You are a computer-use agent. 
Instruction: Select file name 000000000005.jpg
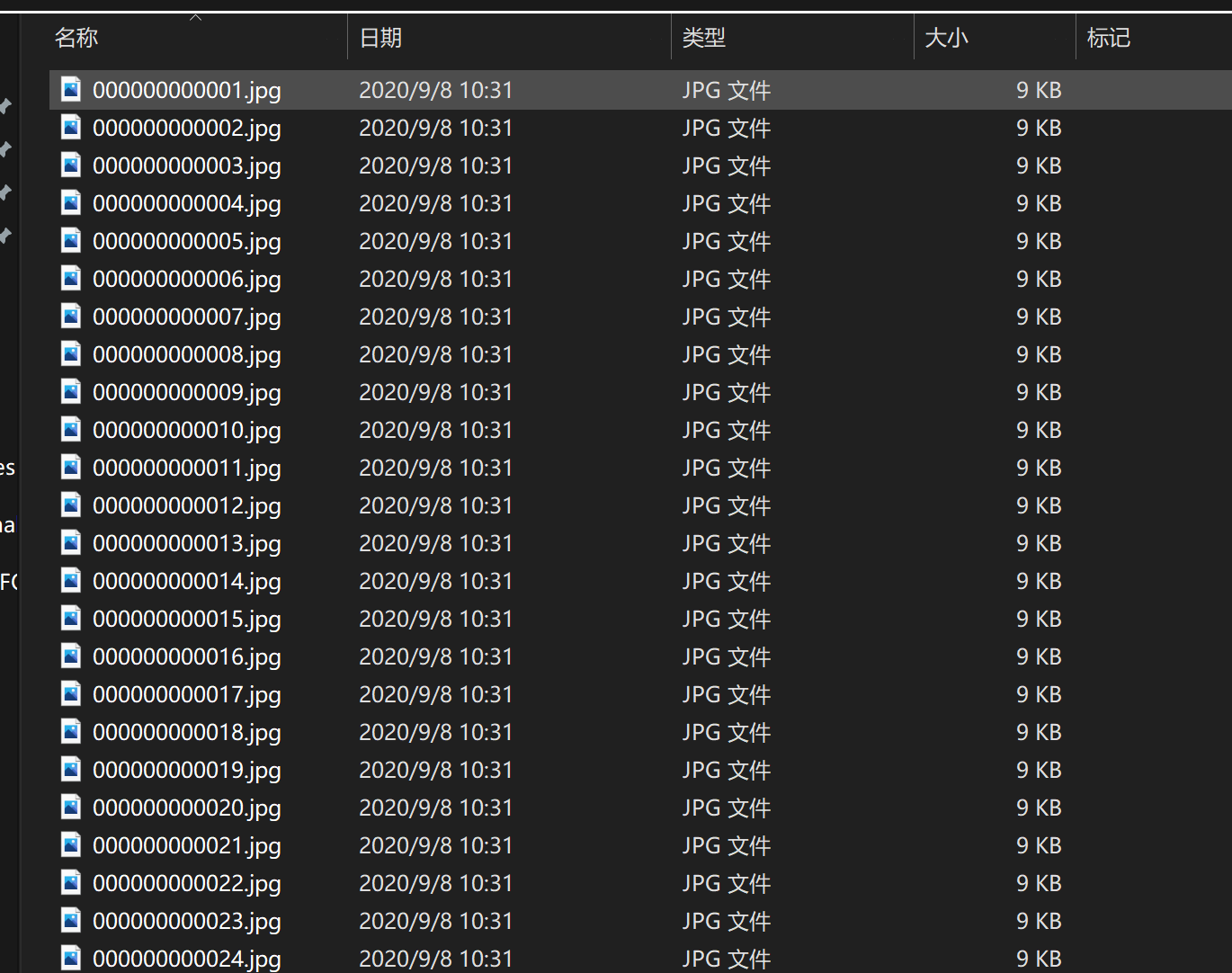point(187,242)
